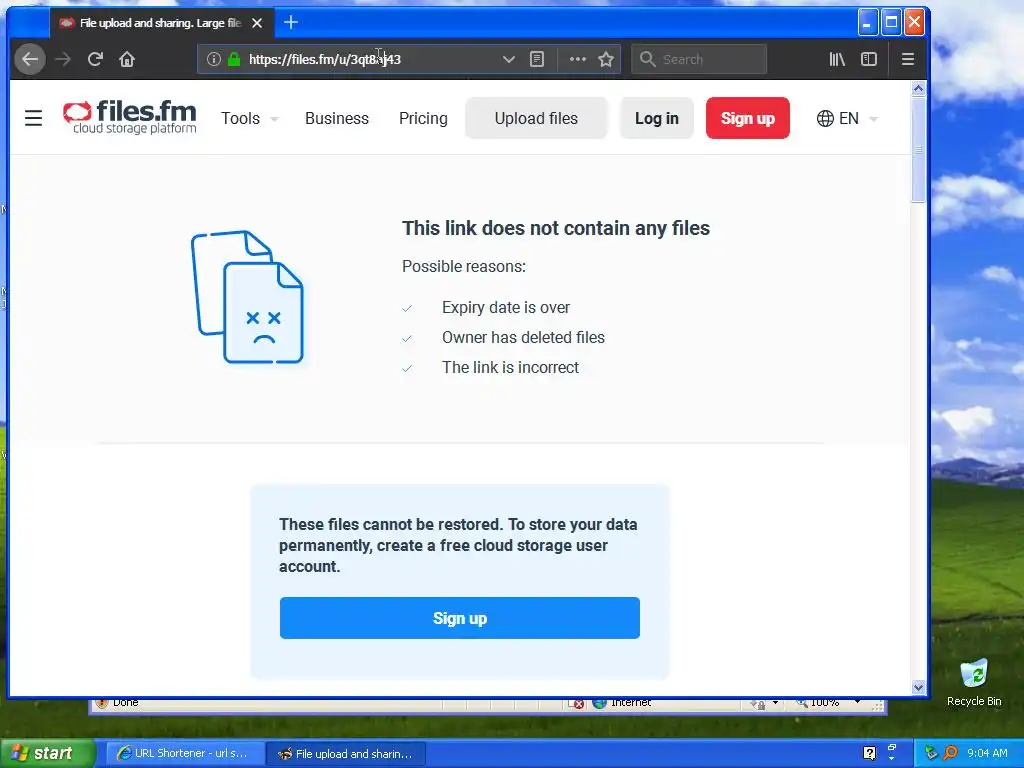The width and height of the screenshot is (1024, 768).
Task: Show site information icon in address bar
Action: point(213,59)
